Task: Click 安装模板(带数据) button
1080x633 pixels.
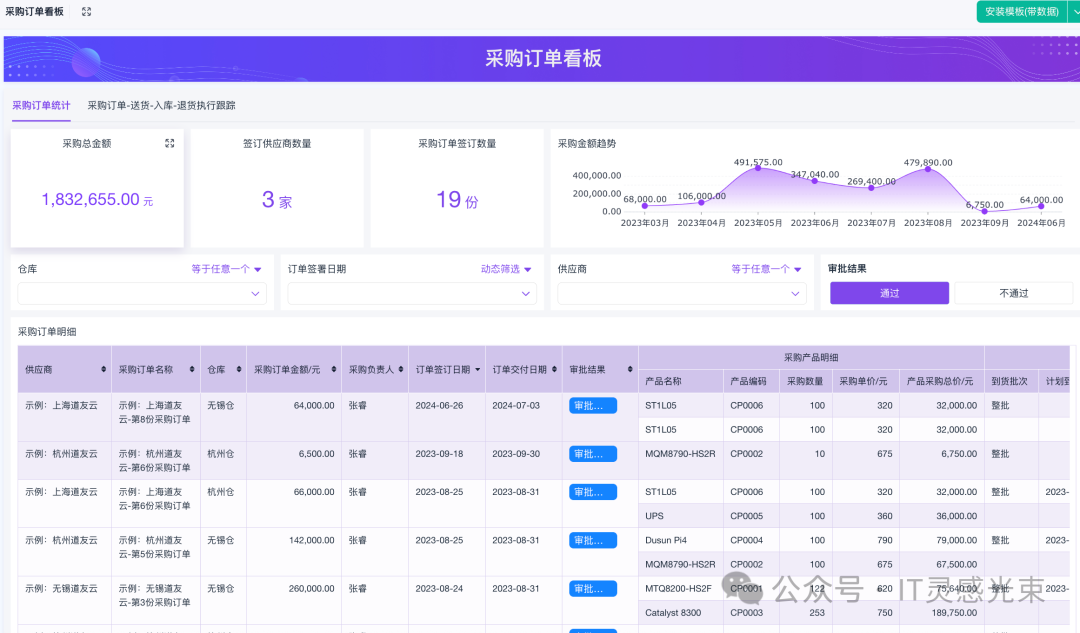Action: (1020, 11)
